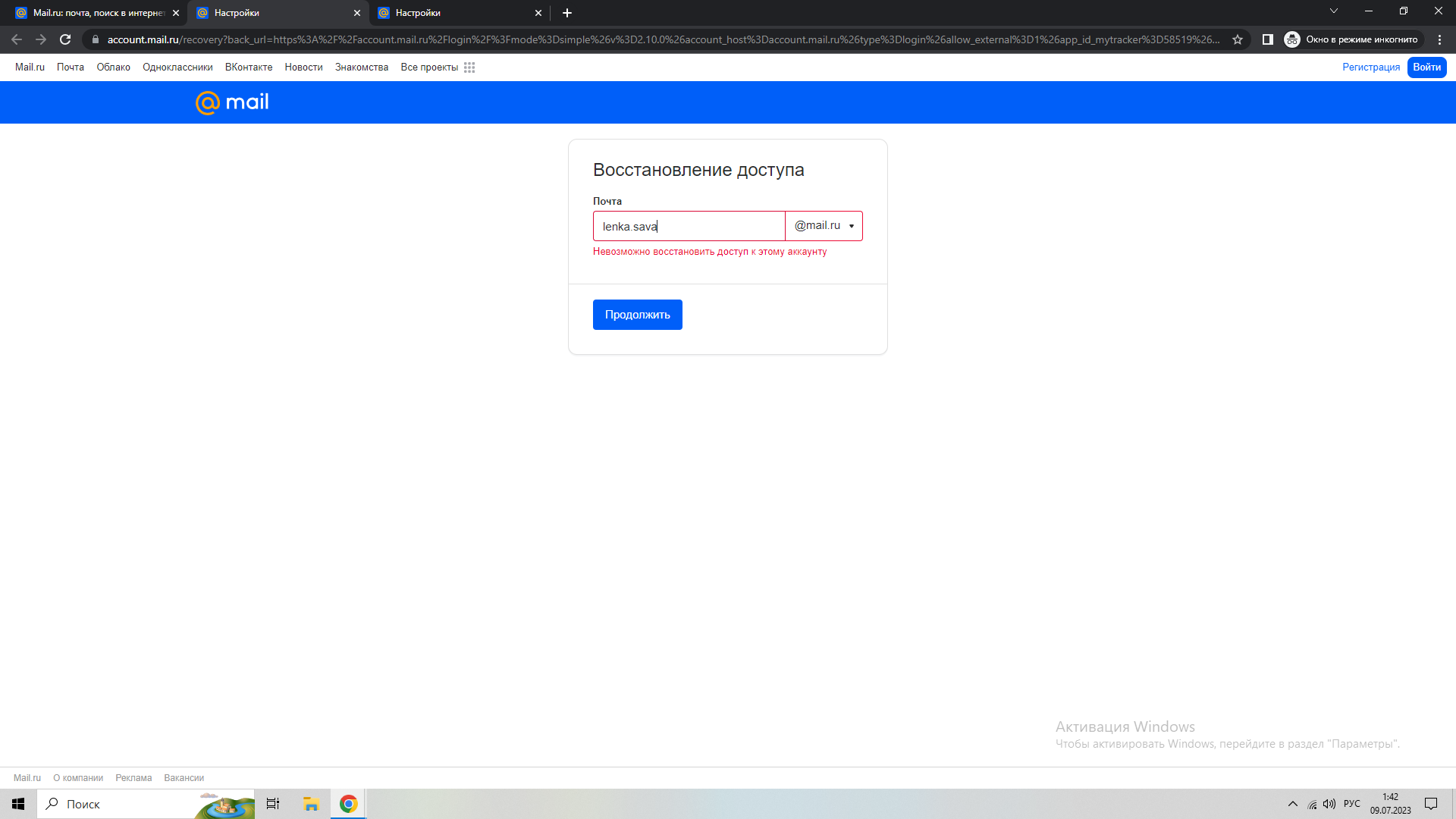
Task: Open Chrome side panel icon
Action: 1267,39
